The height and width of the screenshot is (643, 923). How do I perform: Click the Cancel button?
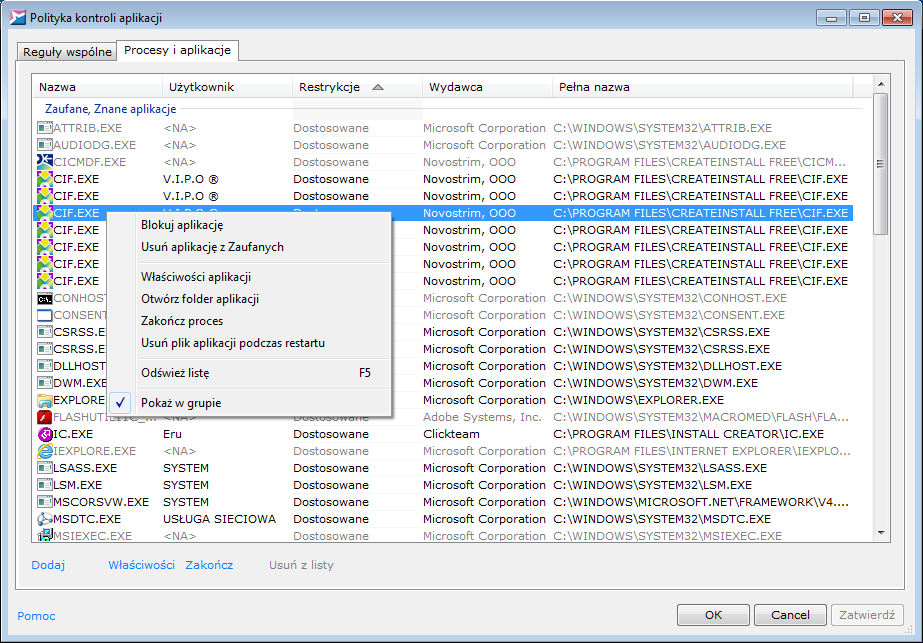tap(790, 615)
